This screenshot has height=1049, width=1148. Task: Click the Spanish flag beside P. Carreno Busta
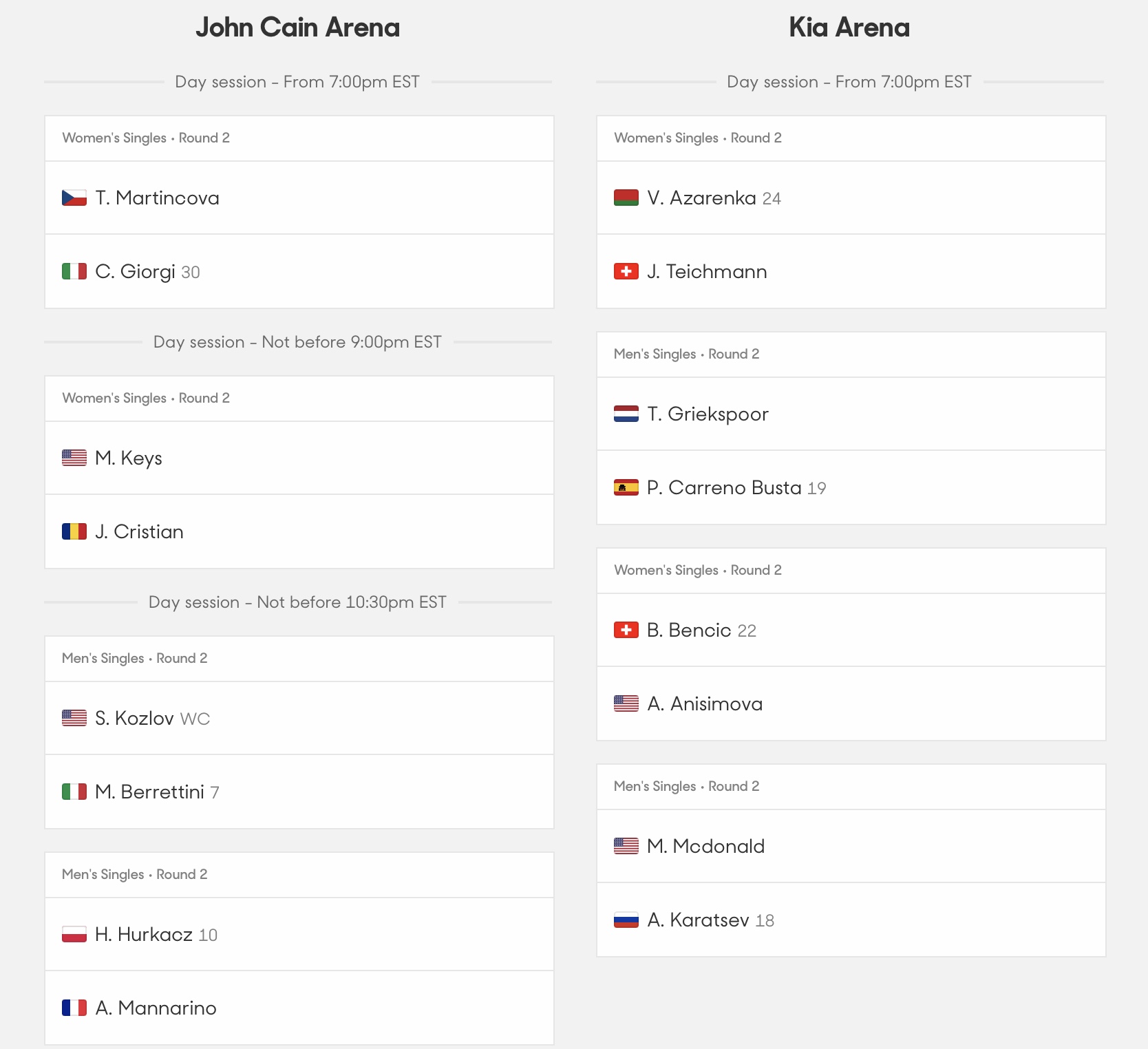pos(626,487)
